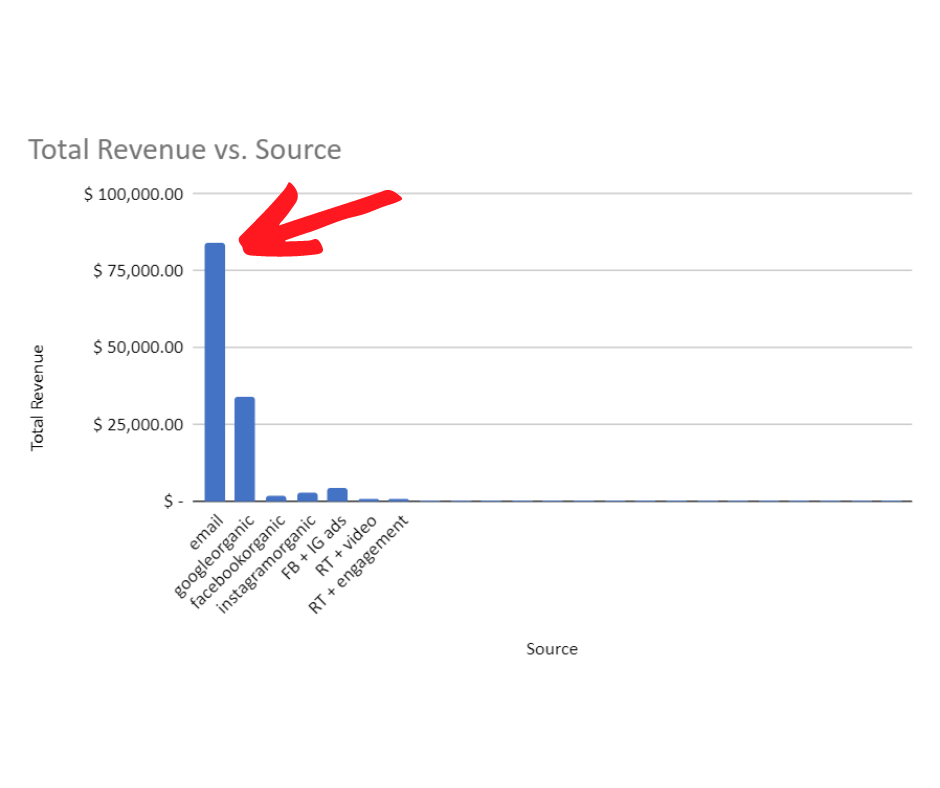Screen dimensions: 940x788
Task: Click the facebookorganic bar
Action: [x=276, y=498]
